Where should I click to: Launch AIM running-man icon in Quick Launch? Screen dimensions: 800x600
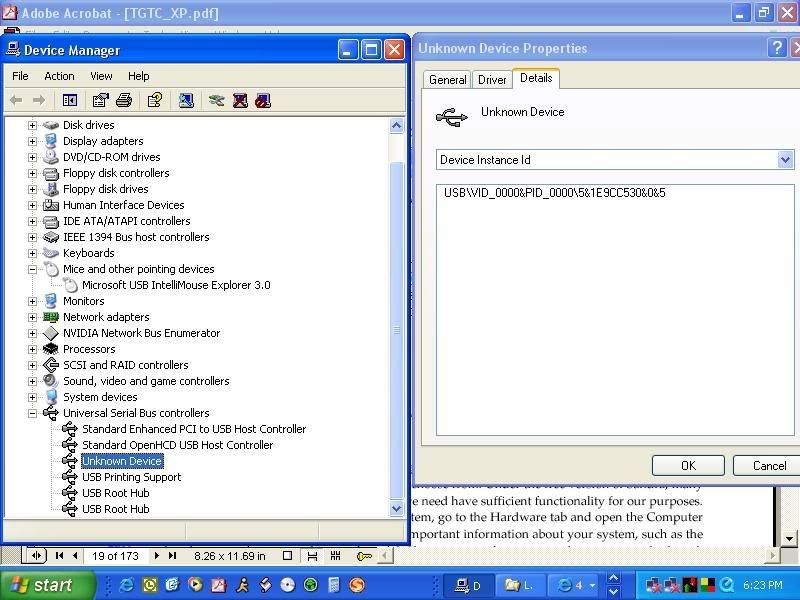coord(242,585)
